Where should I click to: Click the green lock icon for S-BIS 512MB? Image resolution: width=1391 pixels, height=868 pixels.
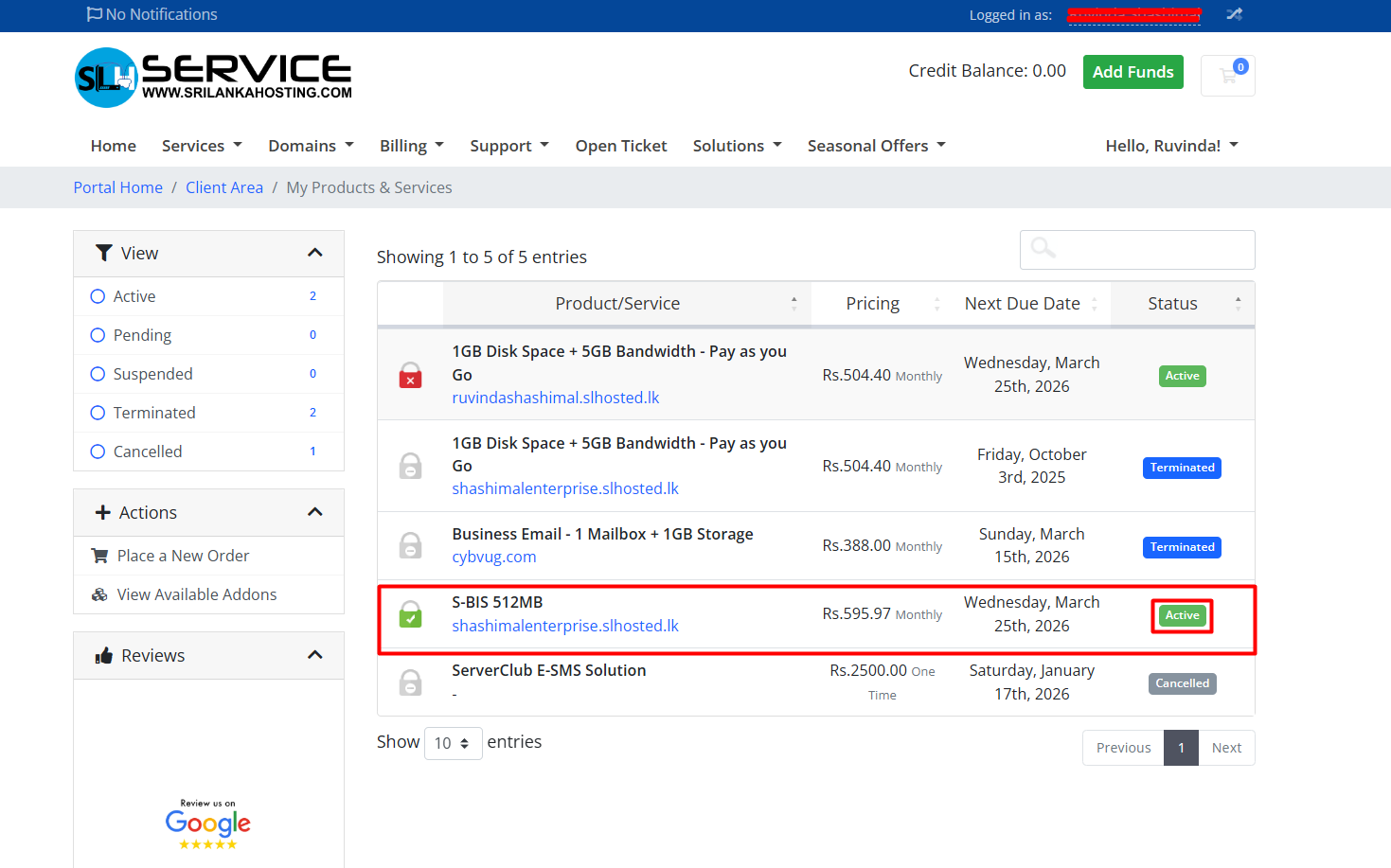click(x=410, y=614)
